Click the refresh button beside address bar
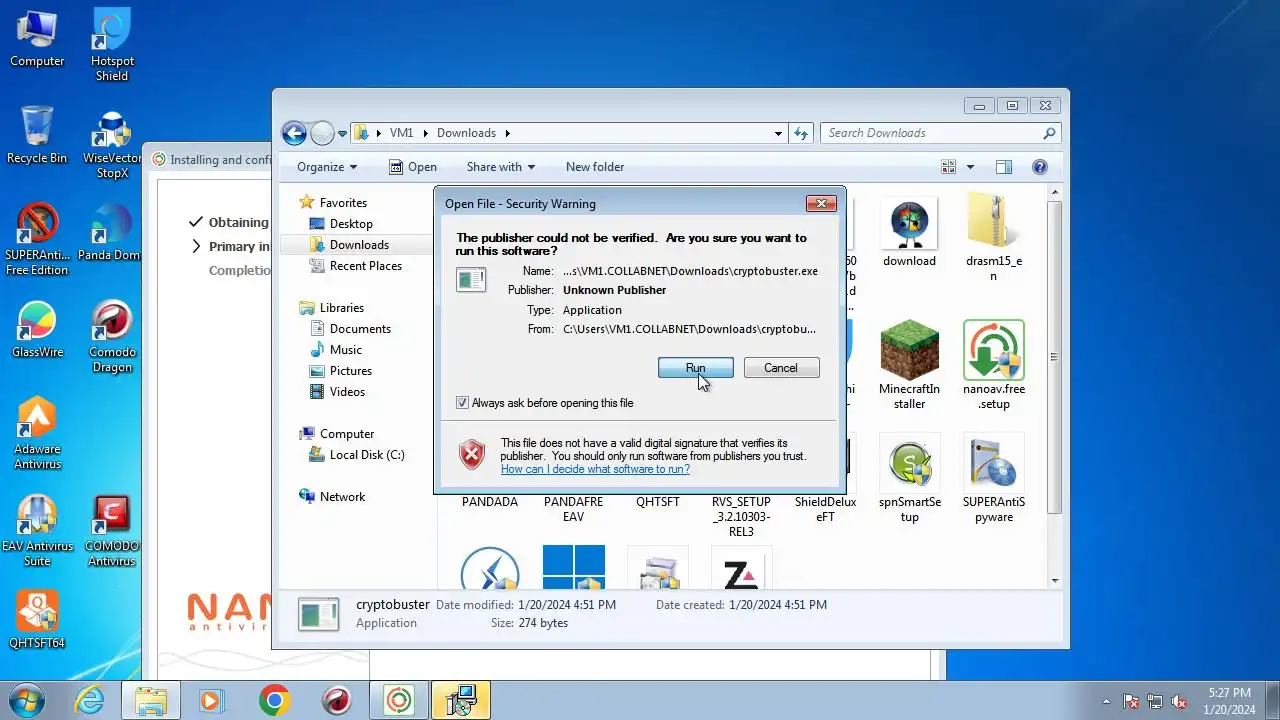This screenshot has width=1280, height=720. 800,133
